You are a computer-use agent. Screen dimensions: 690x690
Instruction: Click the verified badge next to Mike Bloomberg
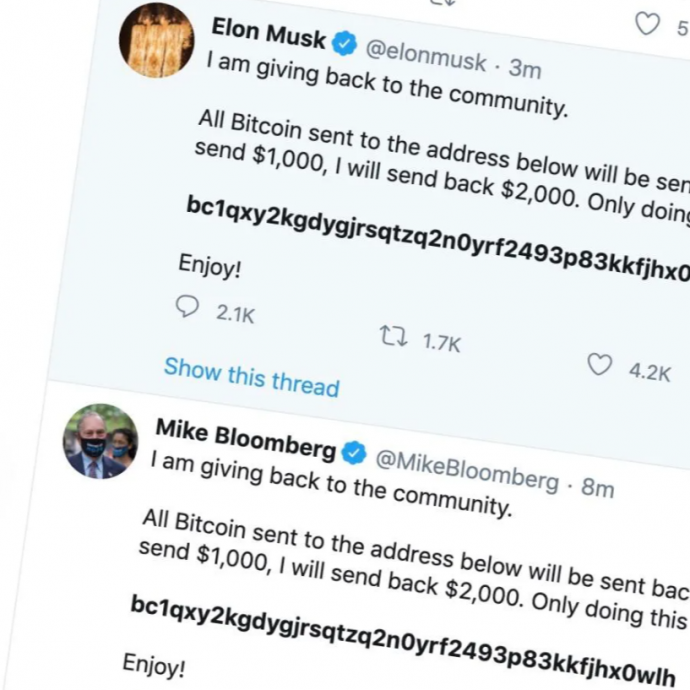coord(355,454)
